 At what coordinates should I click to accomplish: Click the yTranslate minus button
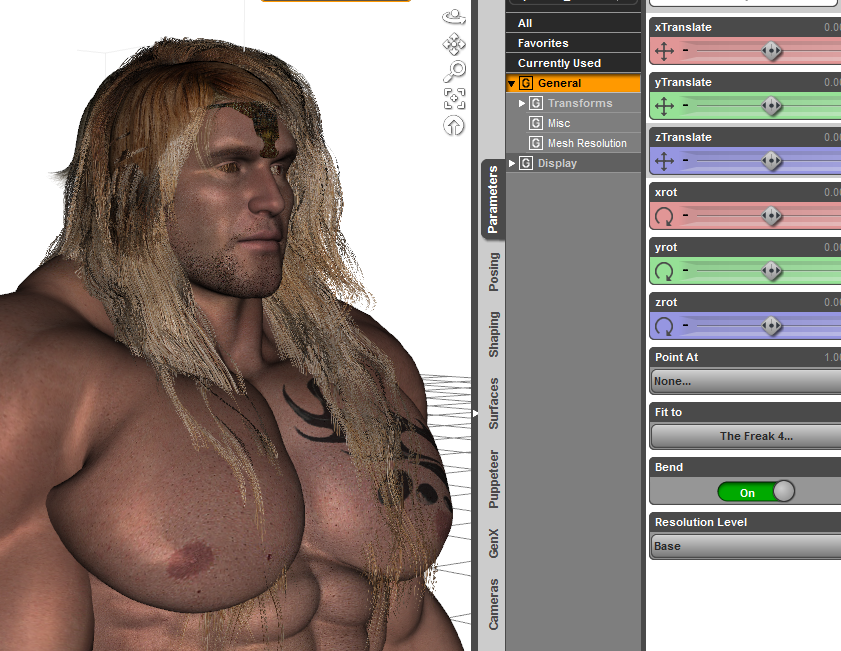[685, 105]
